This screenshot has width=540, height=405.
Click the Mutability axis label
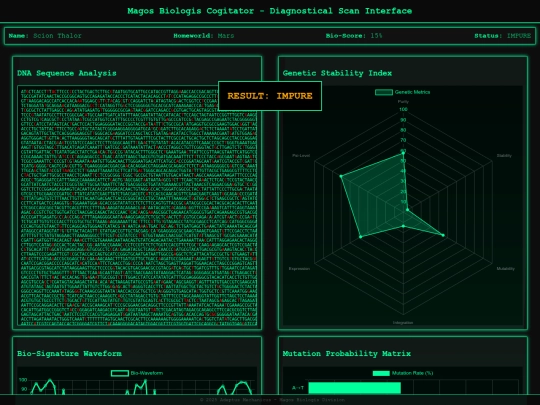[506, 269]
